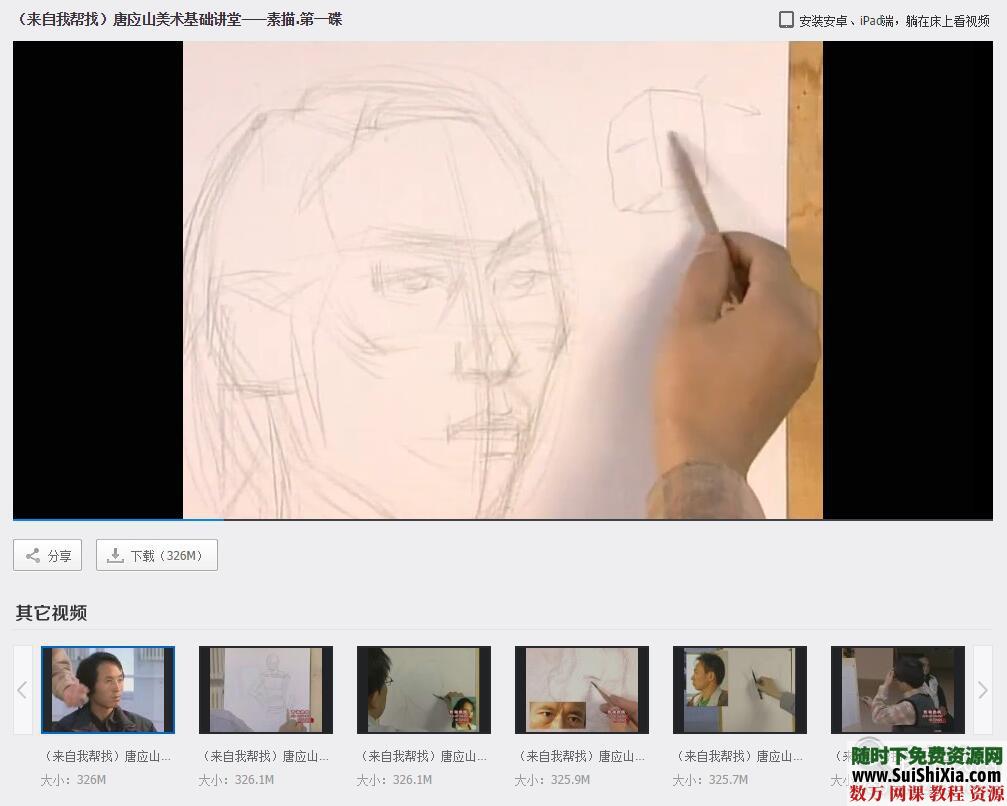Click the download arrow icon inside 下载 button
The height and width of the screenshot is (806, 1007).
click(x=115, y=555)
